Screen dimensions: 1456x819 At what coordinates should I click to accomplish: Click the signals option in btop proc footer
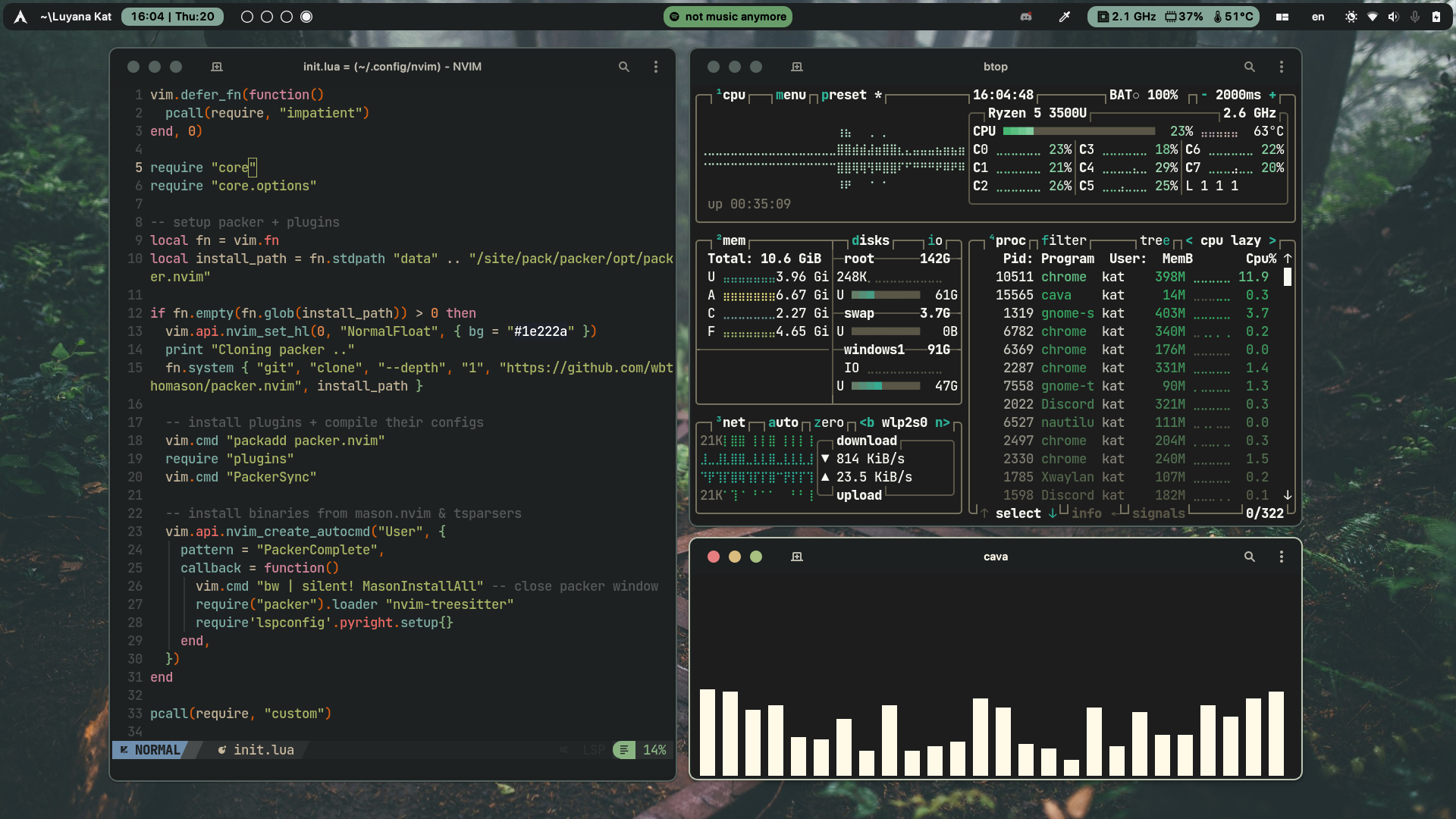1159,513
